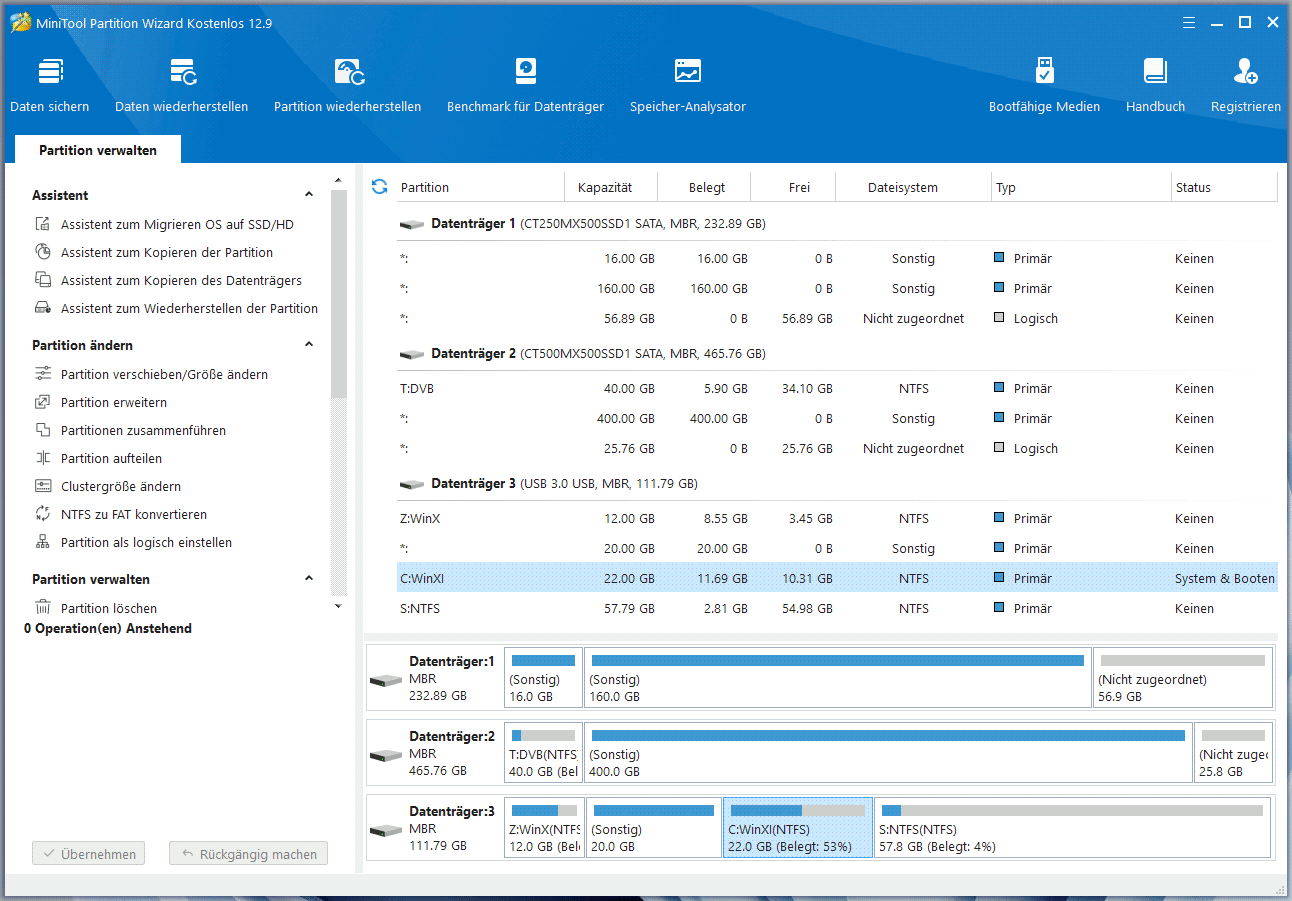
Task: Click the Rückgängig machen button
Action: [248, 855]
